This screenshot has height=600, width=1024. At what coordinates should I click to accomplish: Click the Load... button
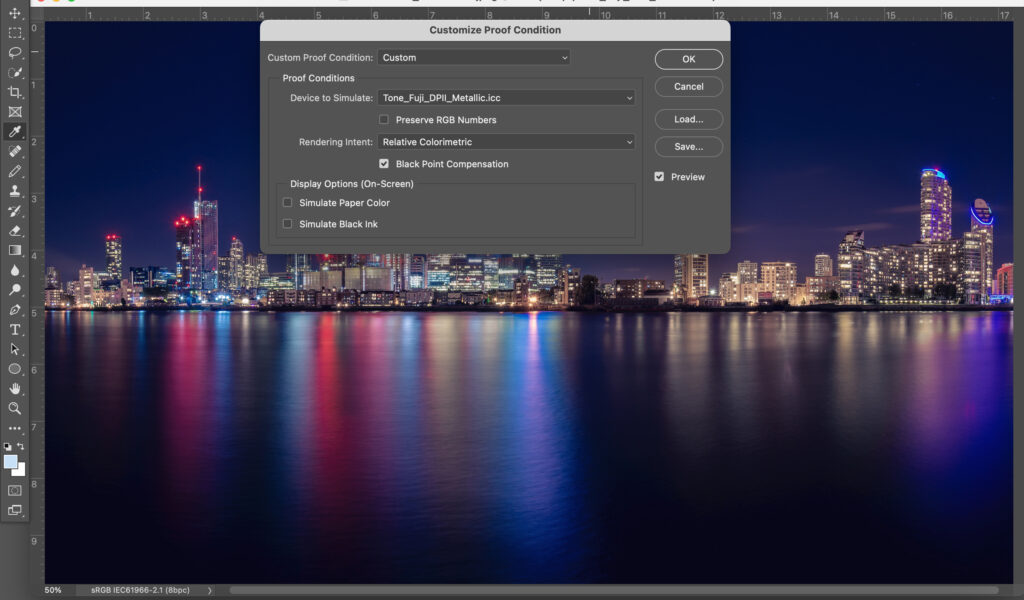[689, 119]
